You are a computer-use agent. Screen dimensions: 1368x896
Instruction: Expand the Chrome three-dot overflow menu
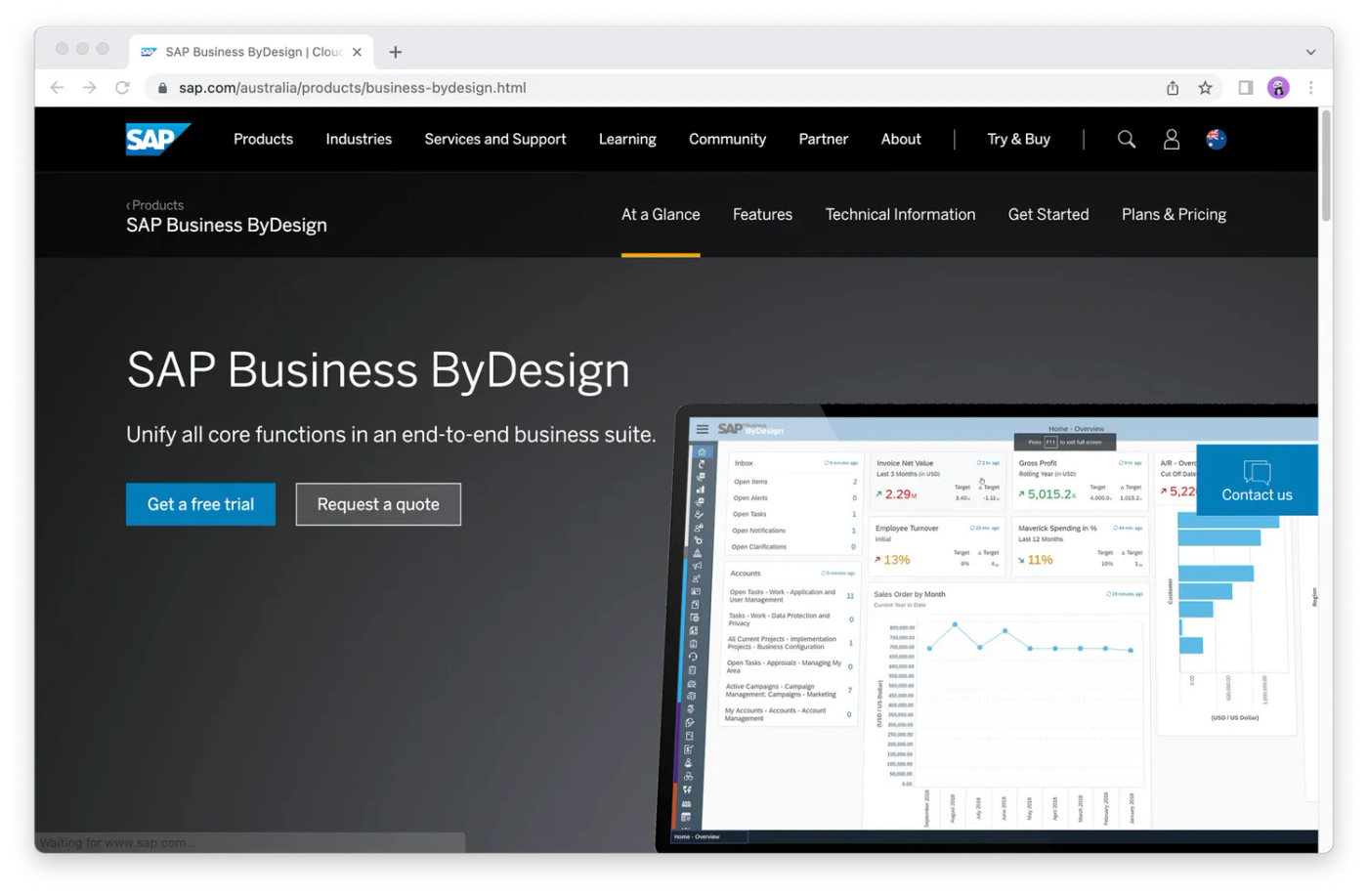[x=1311, y=87]
